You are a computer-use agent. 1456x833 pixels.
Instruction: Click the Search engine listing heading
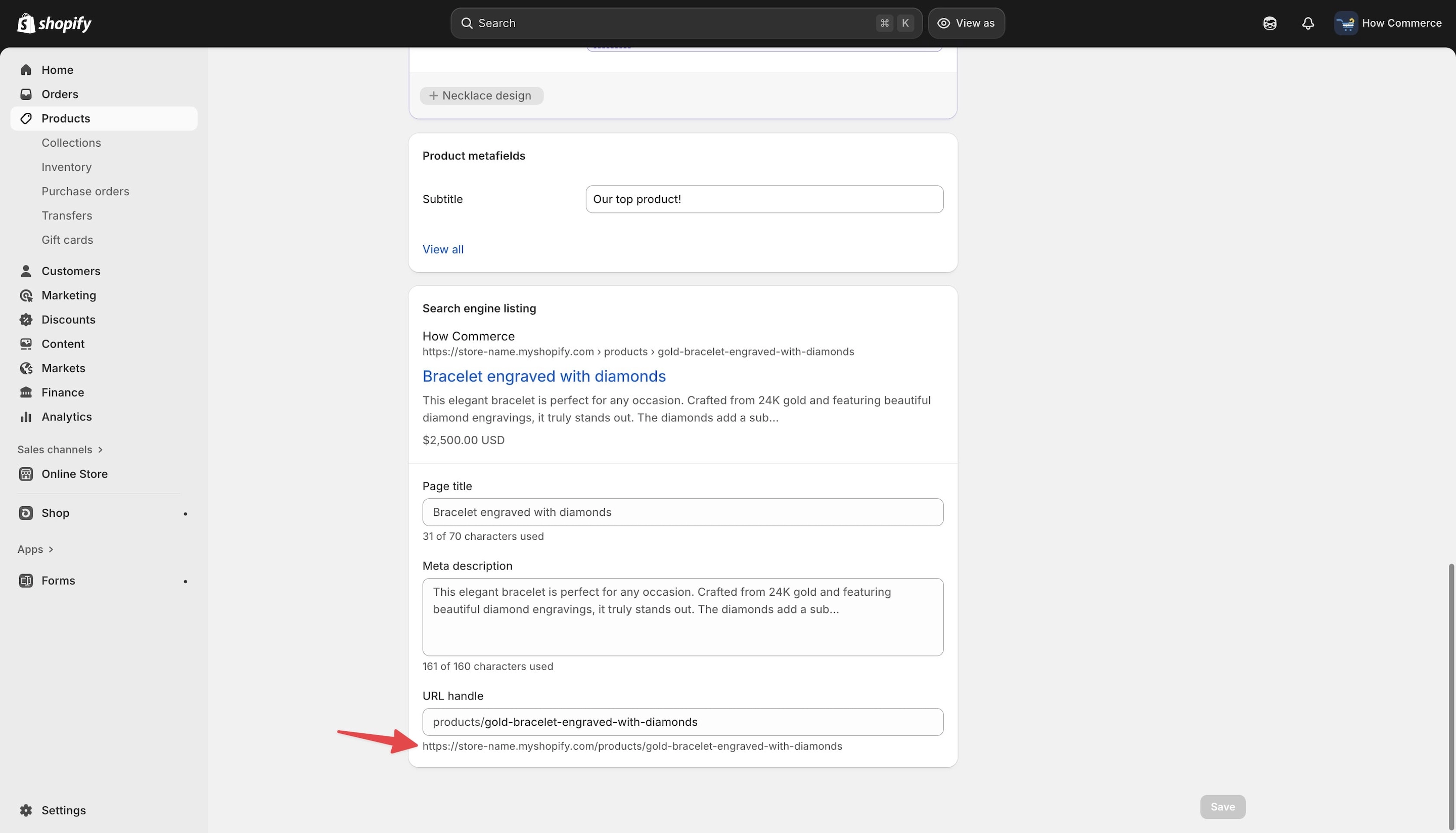(x=479, y=309)
